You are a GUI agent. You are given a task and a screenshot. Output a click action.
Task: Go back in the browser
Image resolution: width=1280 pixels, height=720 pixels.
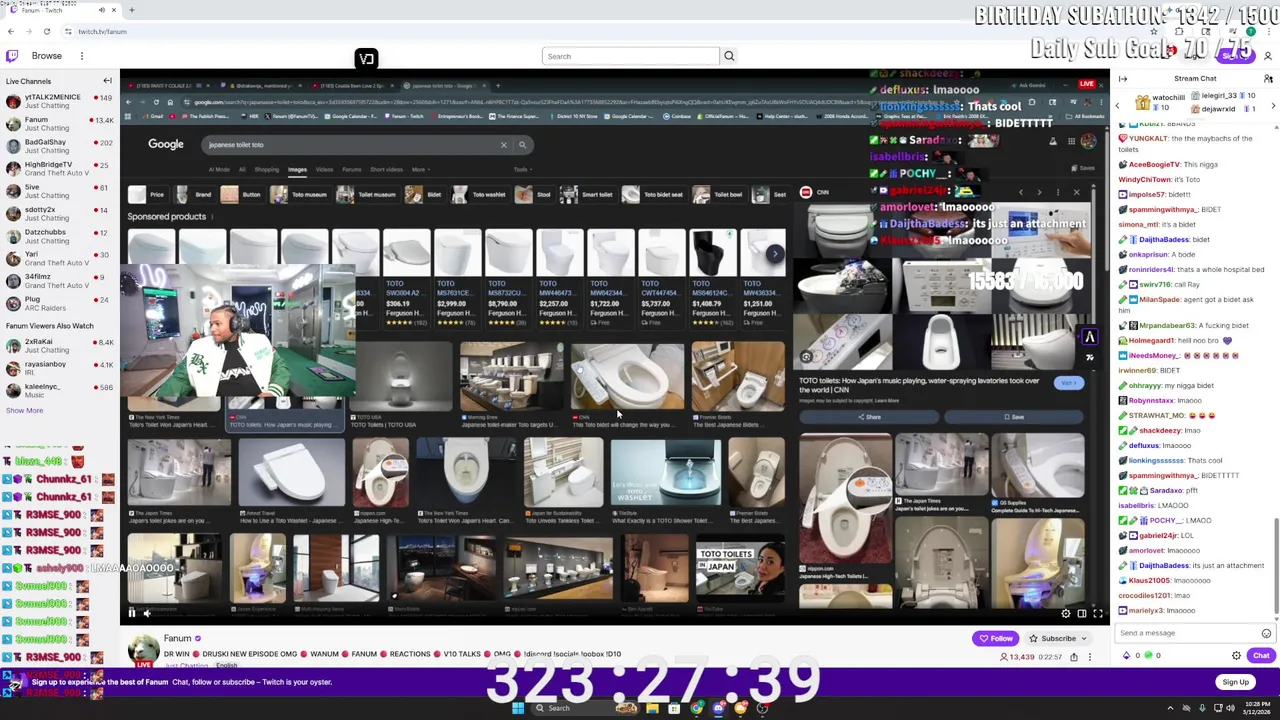click(11, 32)
